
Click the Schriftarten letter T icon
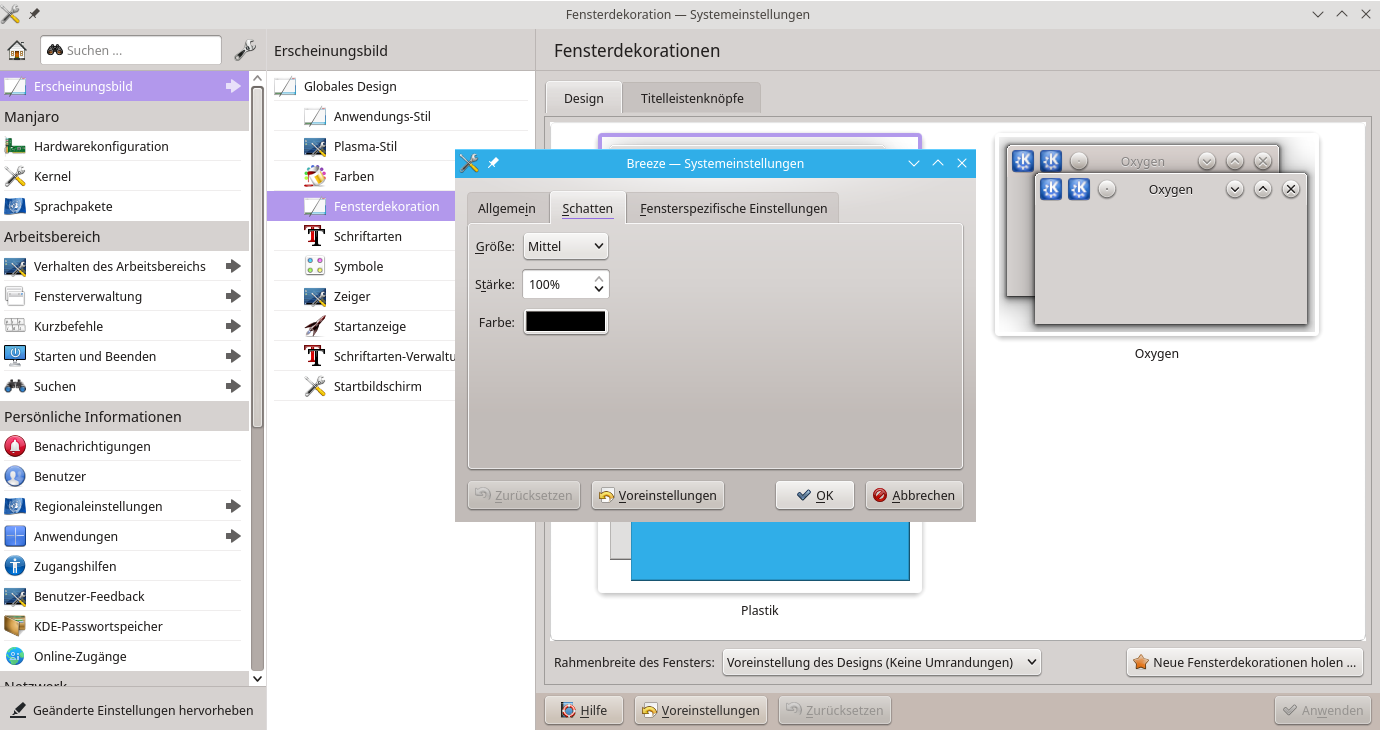[315, 236]
